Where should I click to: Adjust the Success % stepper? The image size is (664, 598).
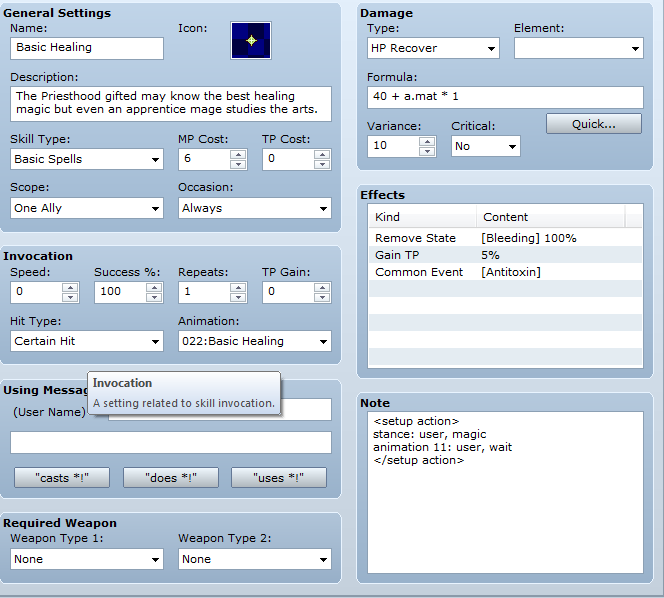pyautogui.click(x=153, y=292)
